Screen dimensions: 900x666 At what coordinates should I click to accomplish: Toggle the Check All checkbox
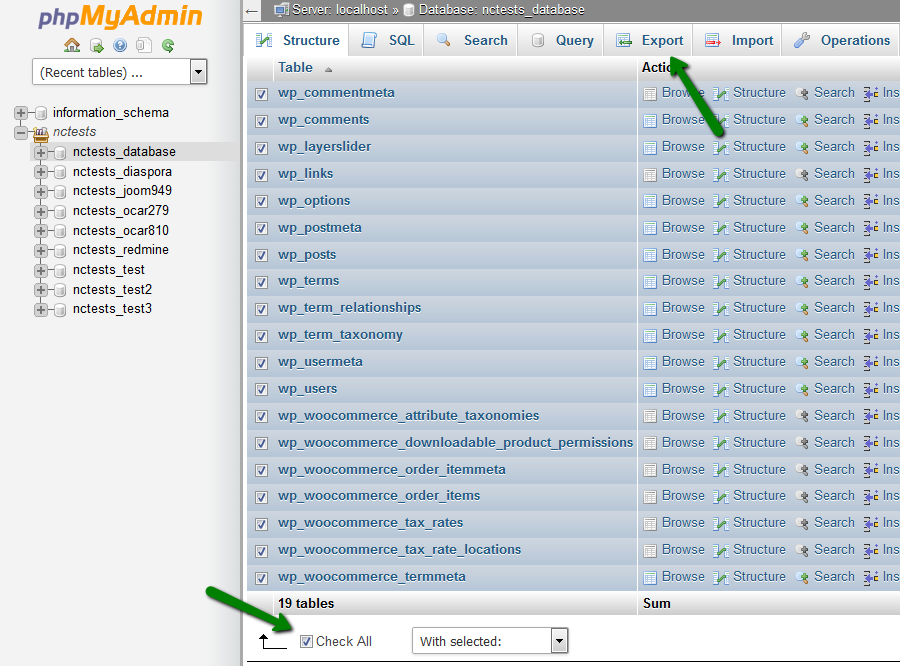pyautogui.click(x=307, y=641)
